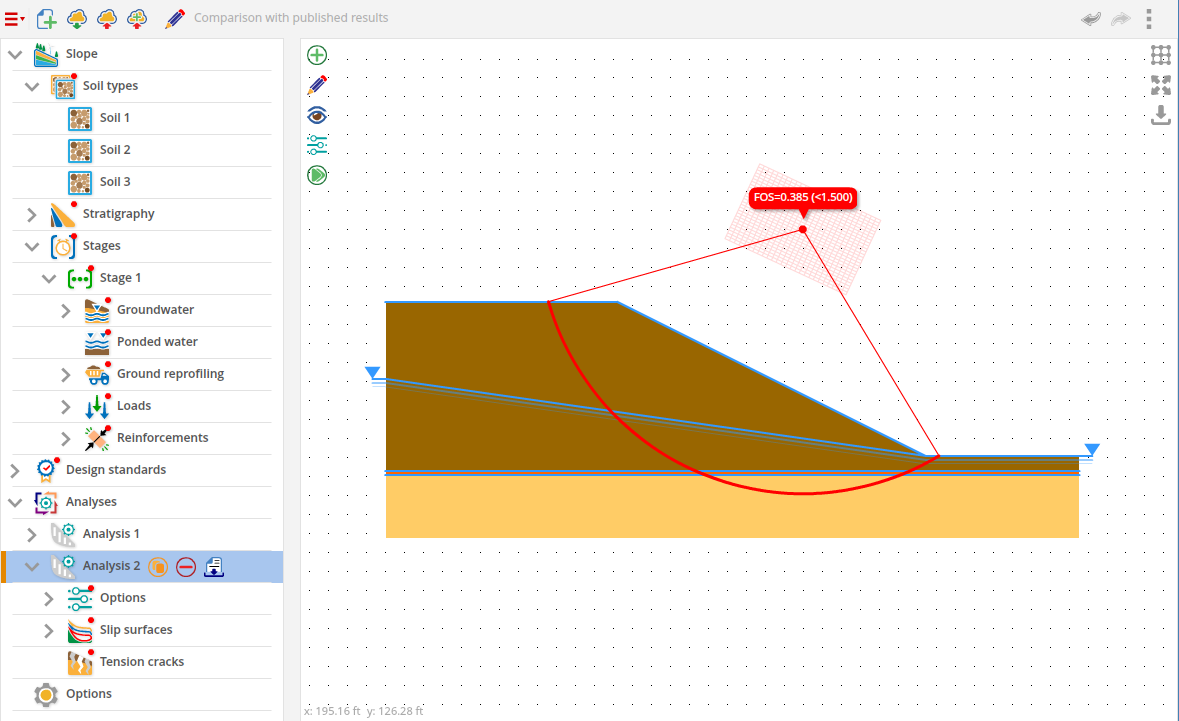Duplicate Analysis 2 with the orange copy icon
Screen dimensions: 1179x721
(158, 567)
